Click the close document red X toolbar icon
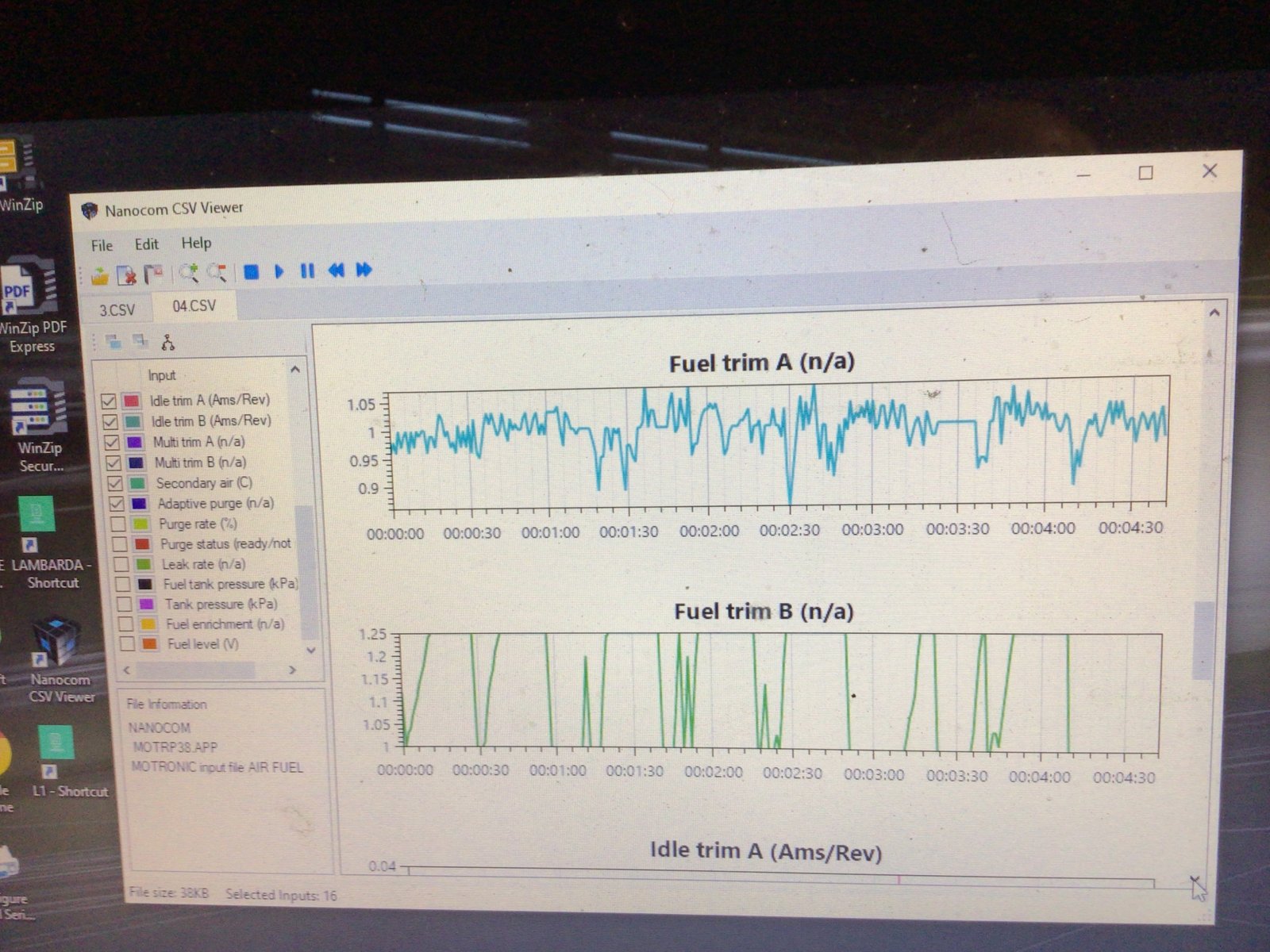 click(126, 275)
